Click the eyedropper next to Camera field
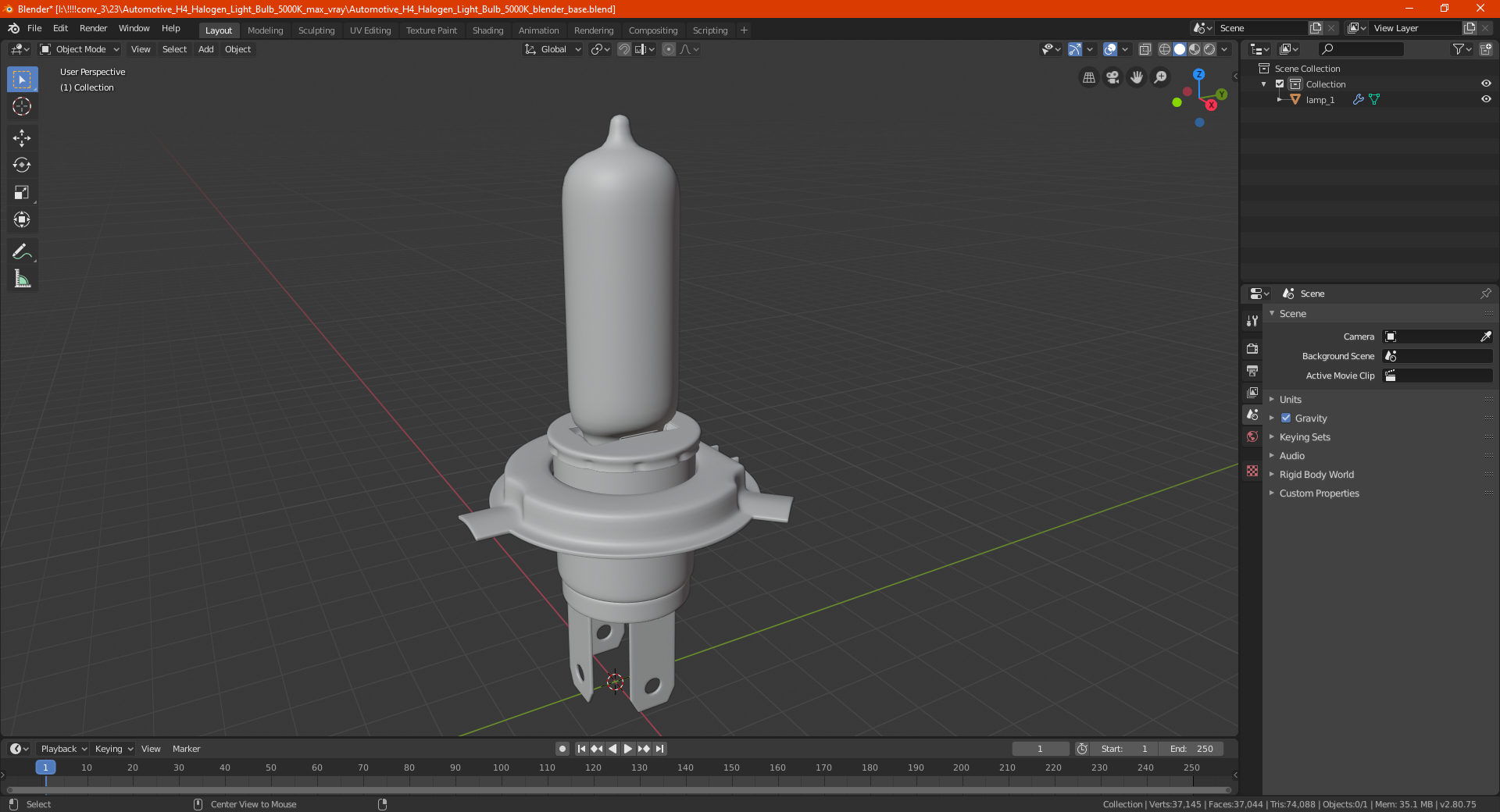Screen dimensions: 1500x812 point(1485,337)
